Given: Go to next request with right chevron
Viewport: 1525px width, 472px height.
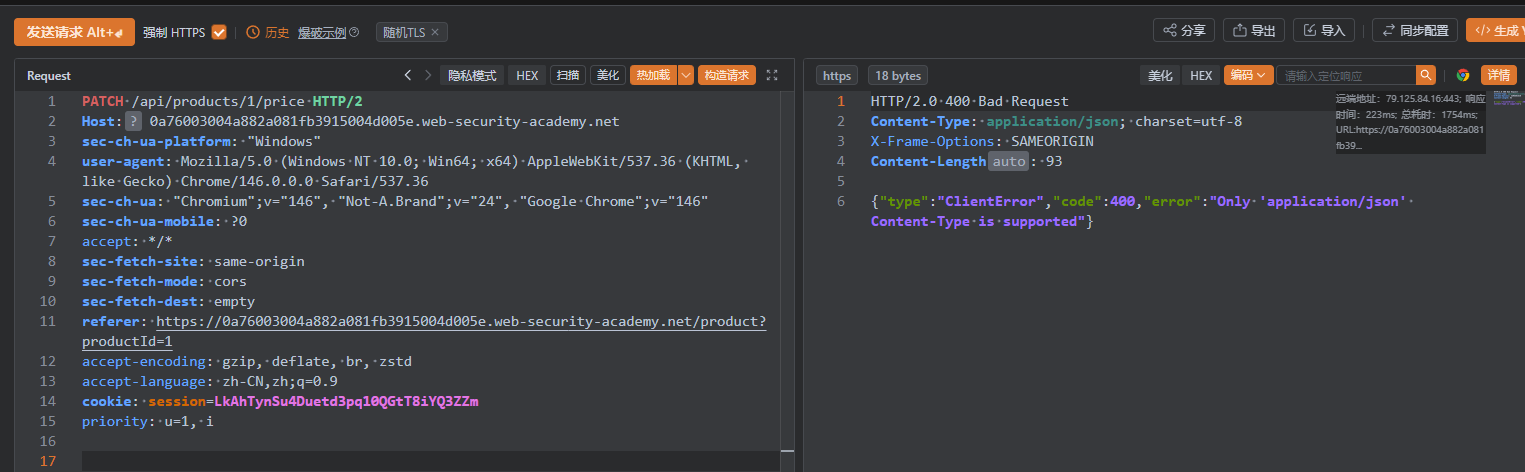Looking at the screenshot, I should pos(428,75).
